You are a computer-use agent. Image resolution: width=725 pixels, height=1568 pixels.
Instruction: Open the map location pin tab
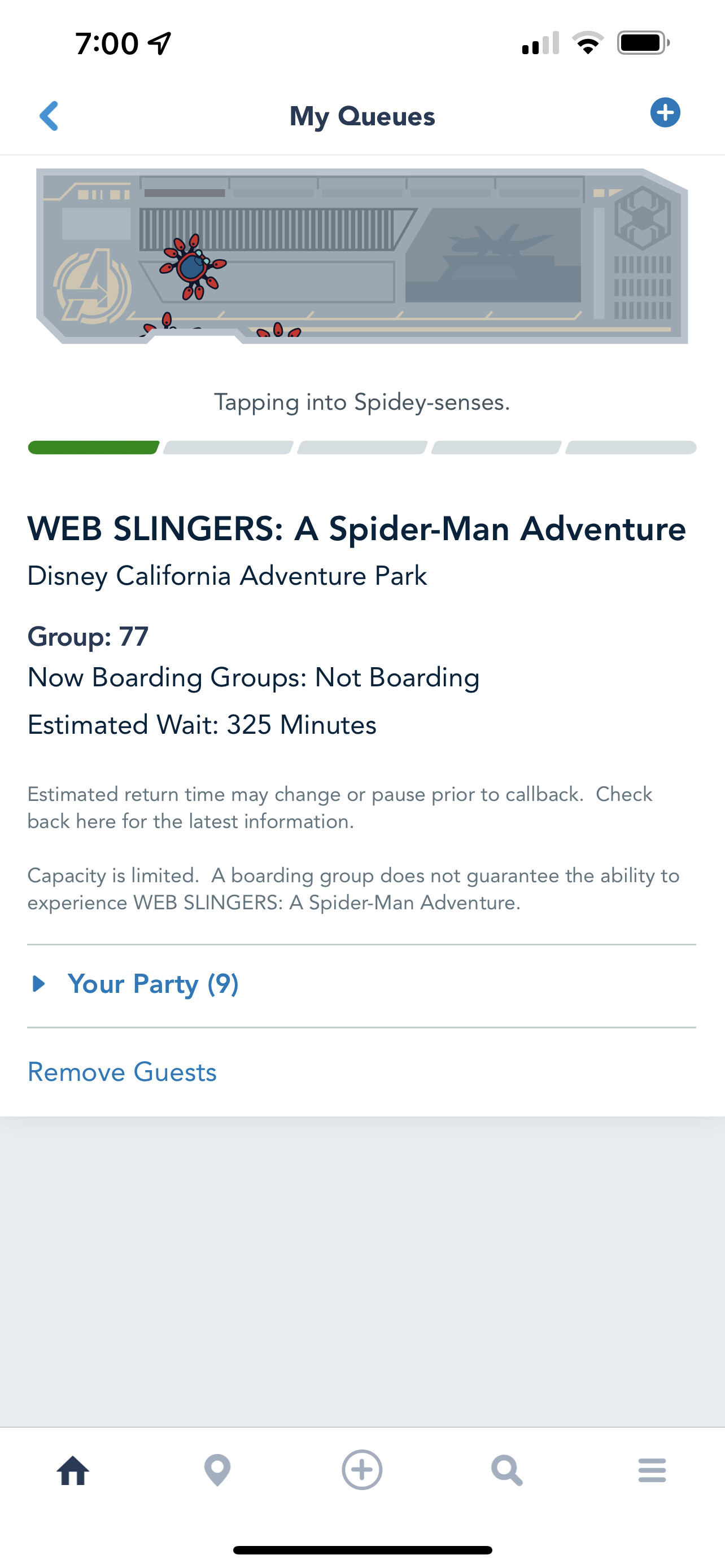click(x=217, y=1470)
